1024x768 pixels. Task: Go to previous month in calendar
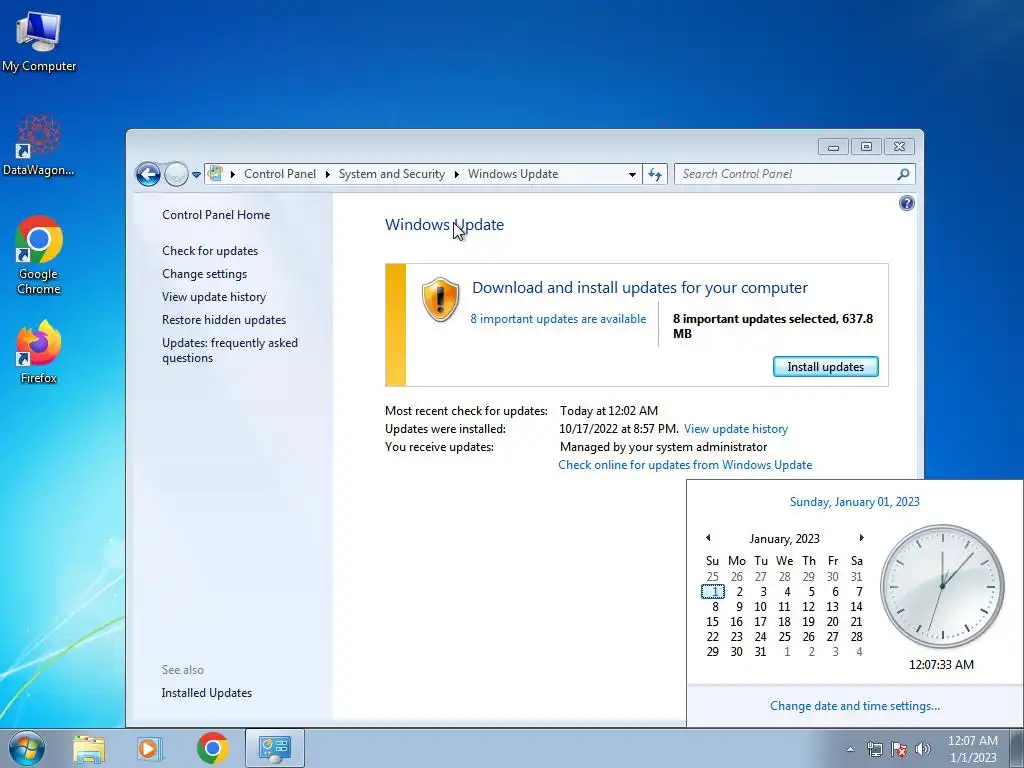708,538
